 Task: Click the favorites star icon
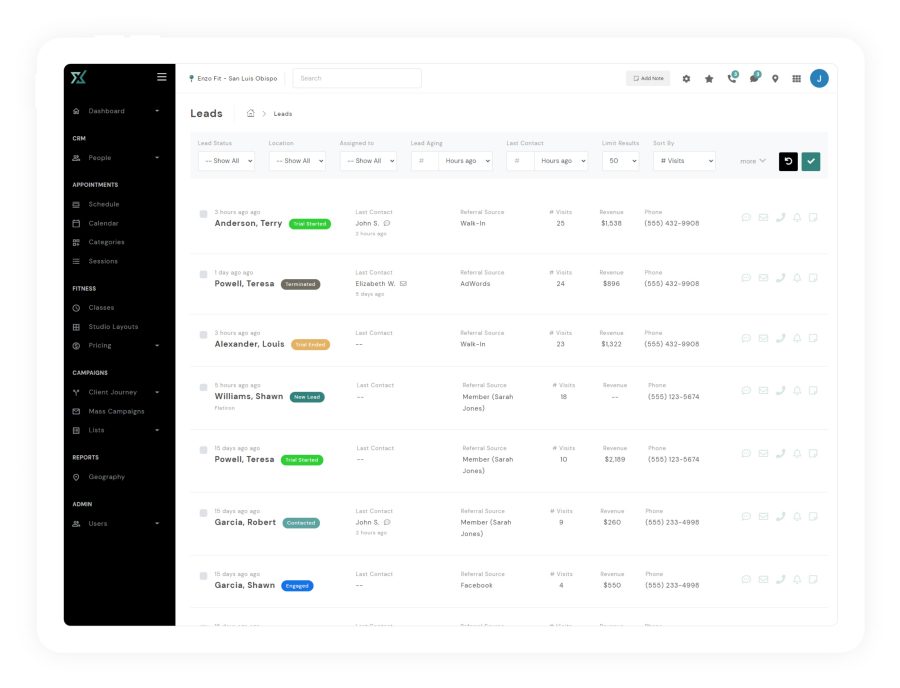coord(709,78)
